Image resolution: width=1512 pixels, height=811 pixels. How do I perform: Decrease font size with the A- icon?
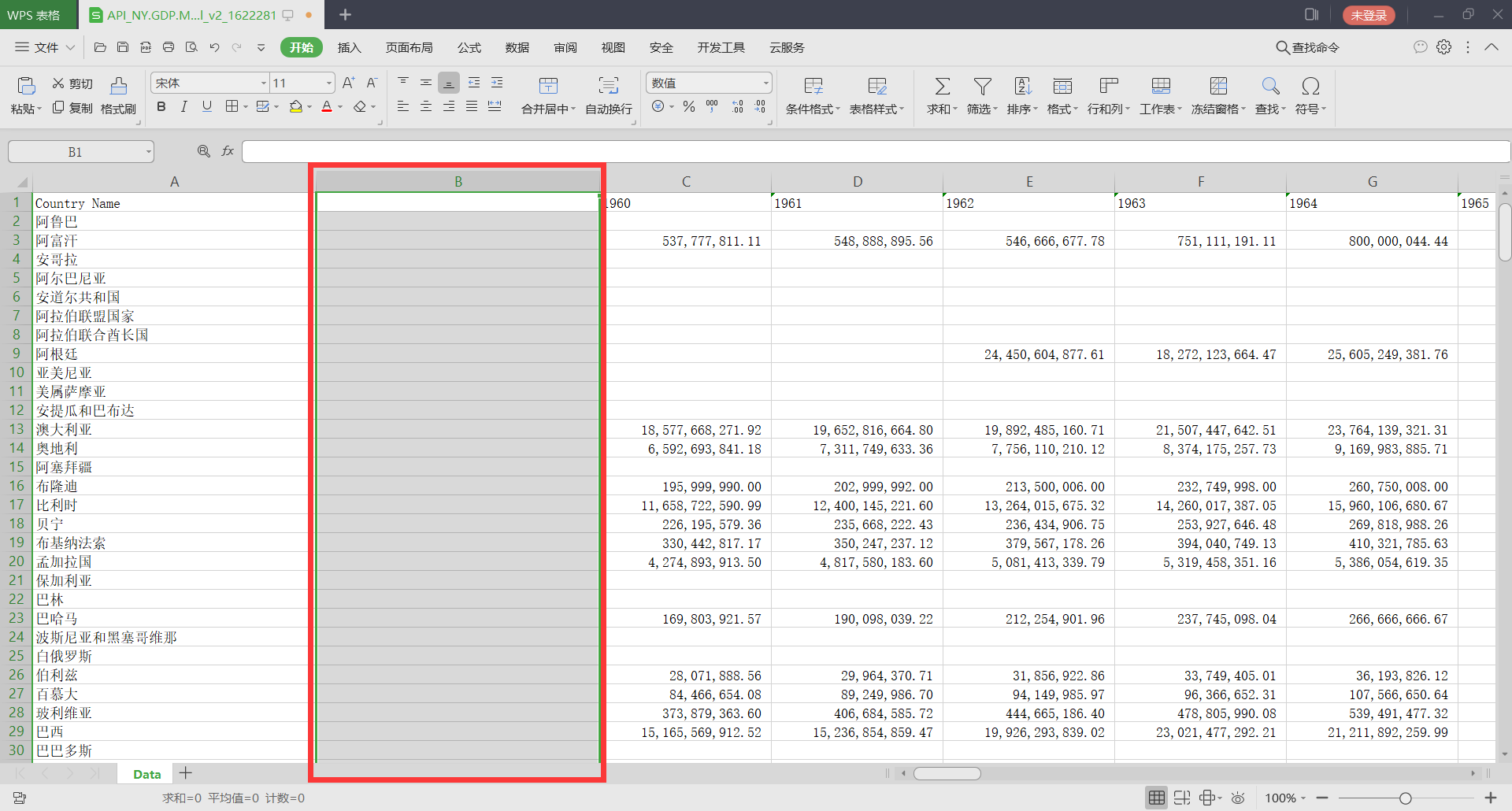click(372, 83)
